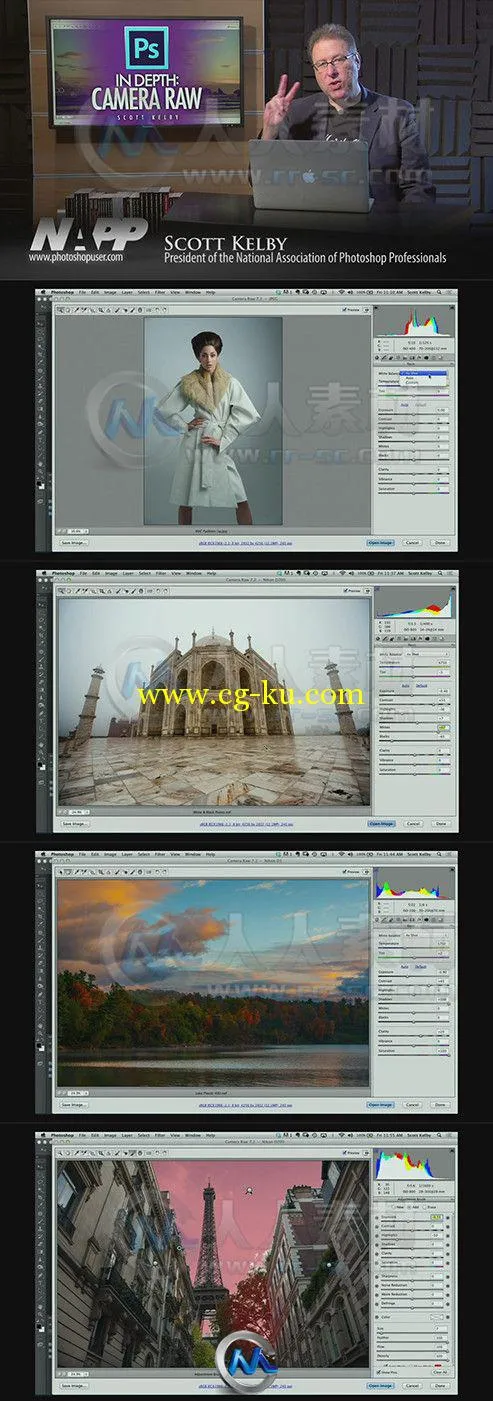Open Image menu above Taj Mahal window

tap(110, 573)
